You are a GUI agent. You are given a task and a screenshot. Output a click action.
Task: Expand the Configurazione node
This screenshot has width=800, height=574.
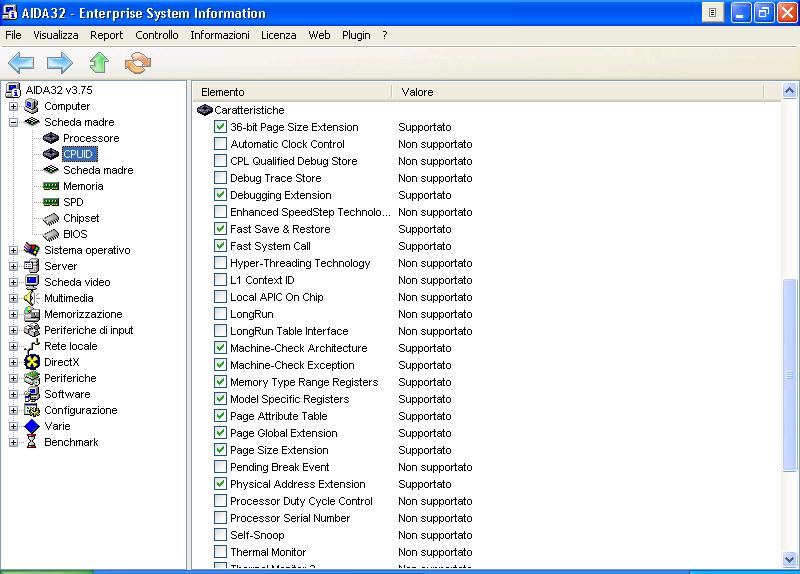pyautogui.click(x=13, y=410)
